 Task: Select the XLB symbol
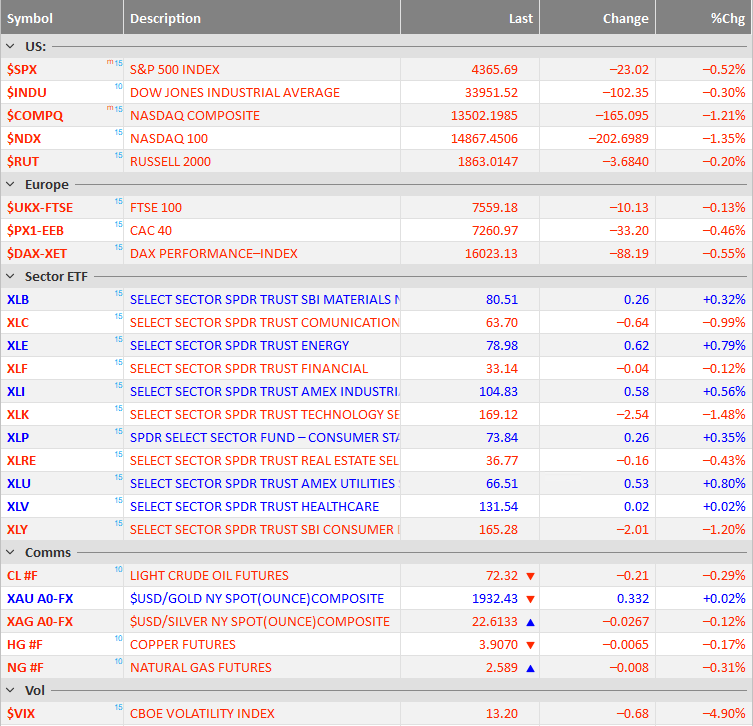point(18,300)
